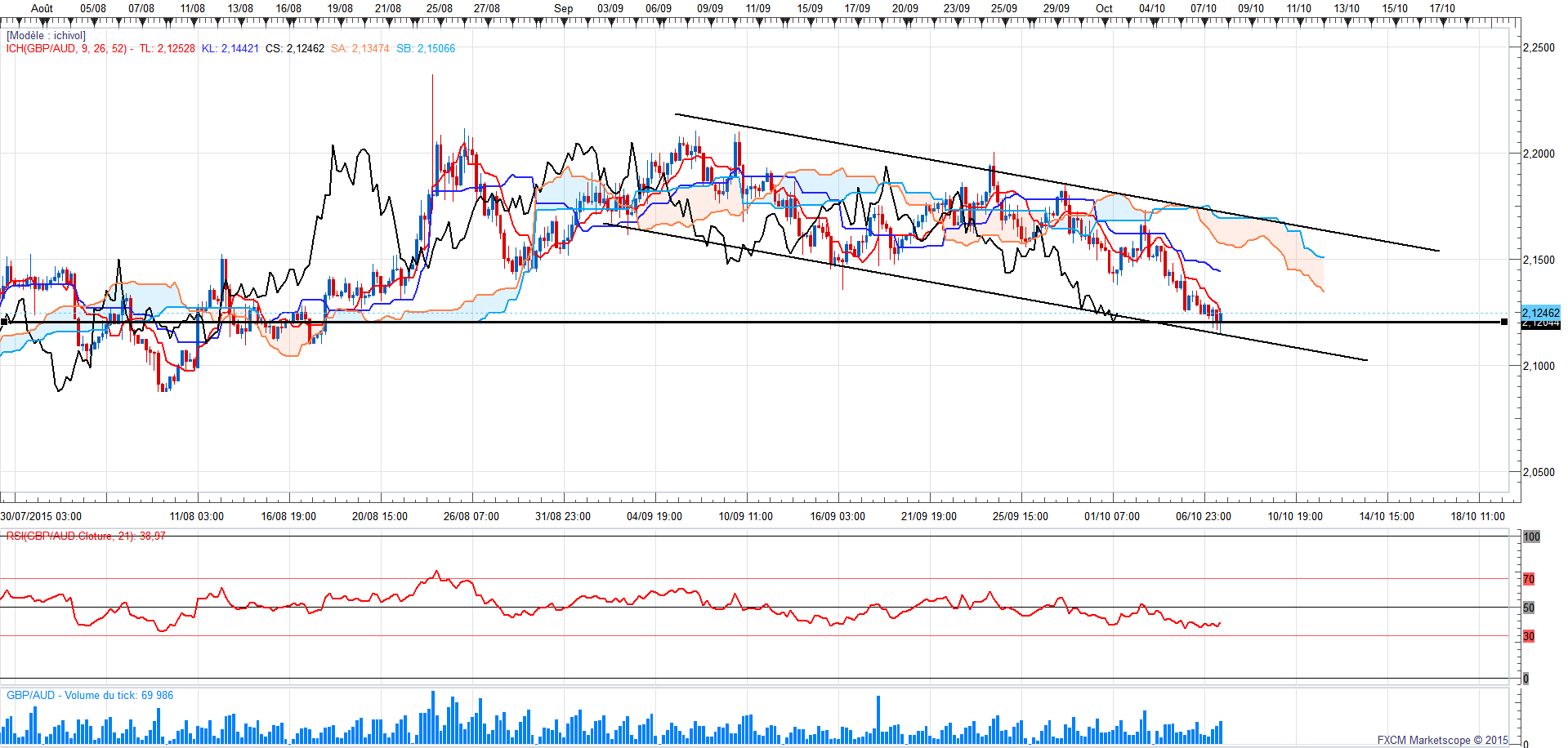Click the TL: 2,12528 Tenkan value
The height and width of the screenshot is (748, 1568).
(167, 49)
